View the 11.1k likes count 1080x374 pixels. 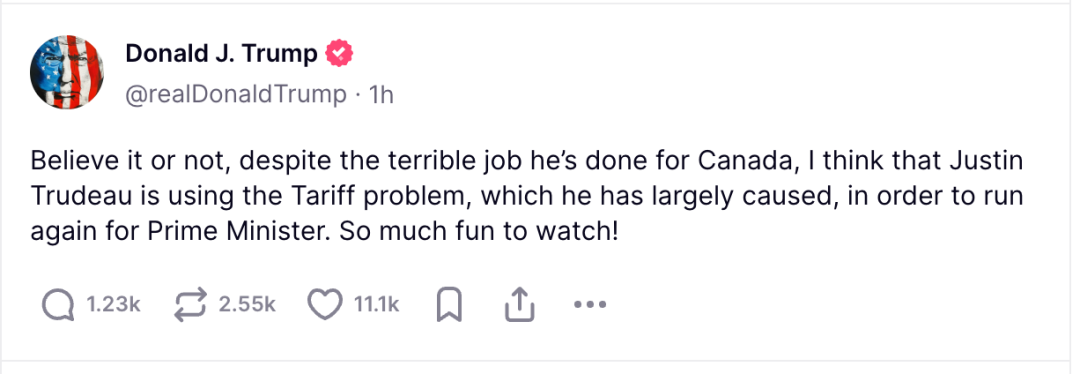pyautogui.click(x=376, y=304)
